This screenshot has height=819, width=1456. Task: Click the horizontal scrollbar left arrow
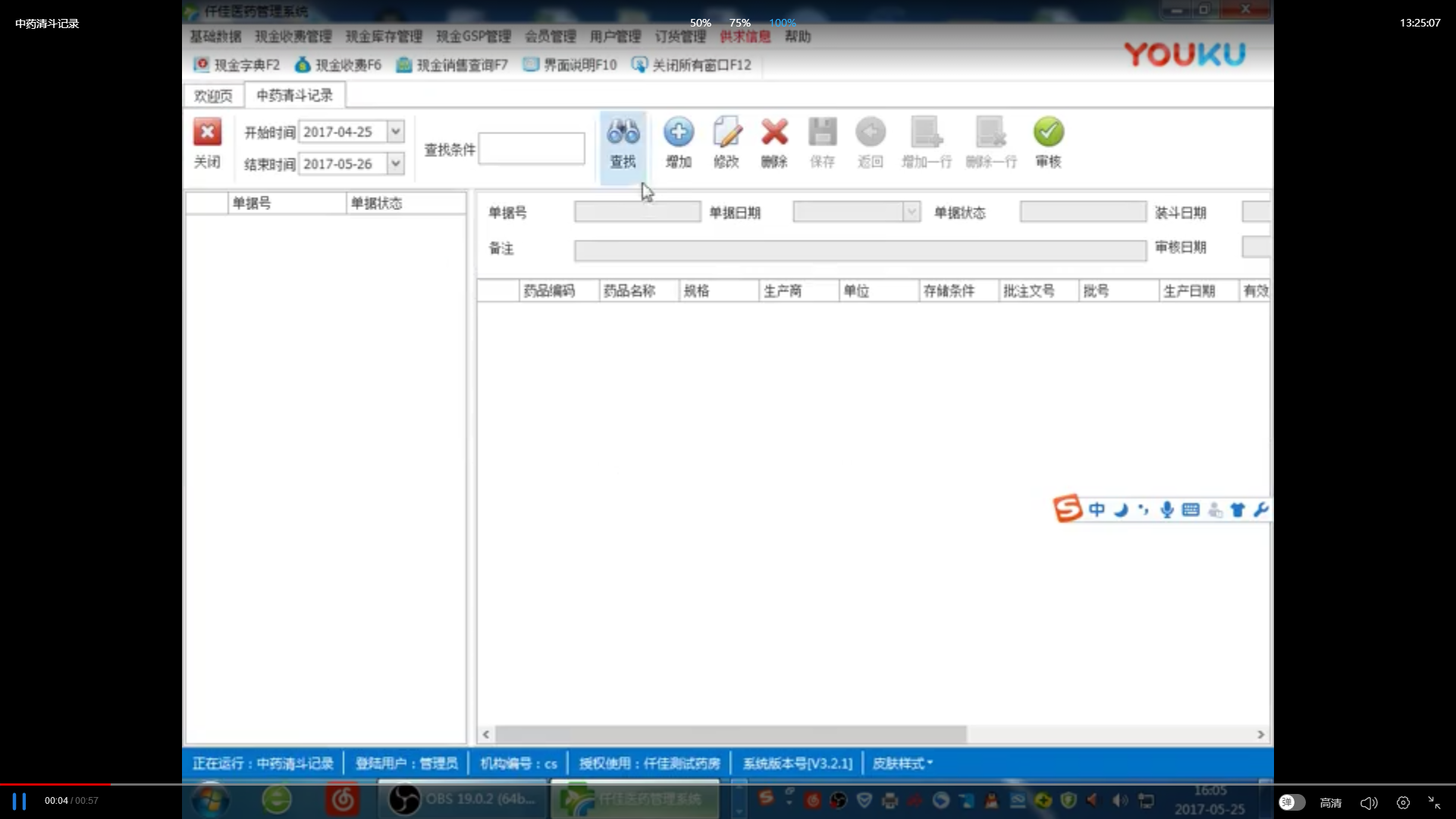pos(485,735)
